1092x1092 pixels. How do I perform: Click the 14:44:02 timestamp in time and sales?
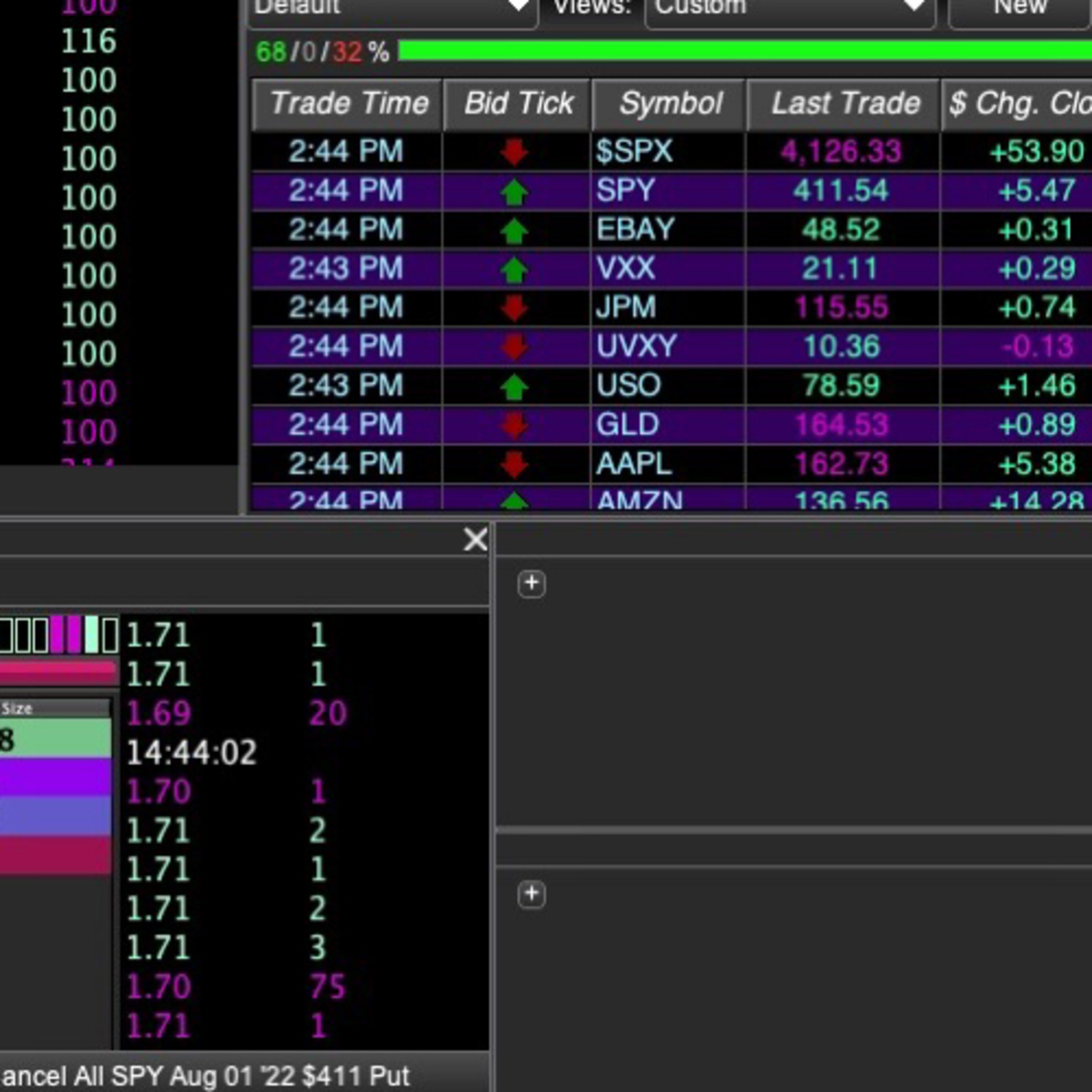pyautogui.click(x=191, y=752)
